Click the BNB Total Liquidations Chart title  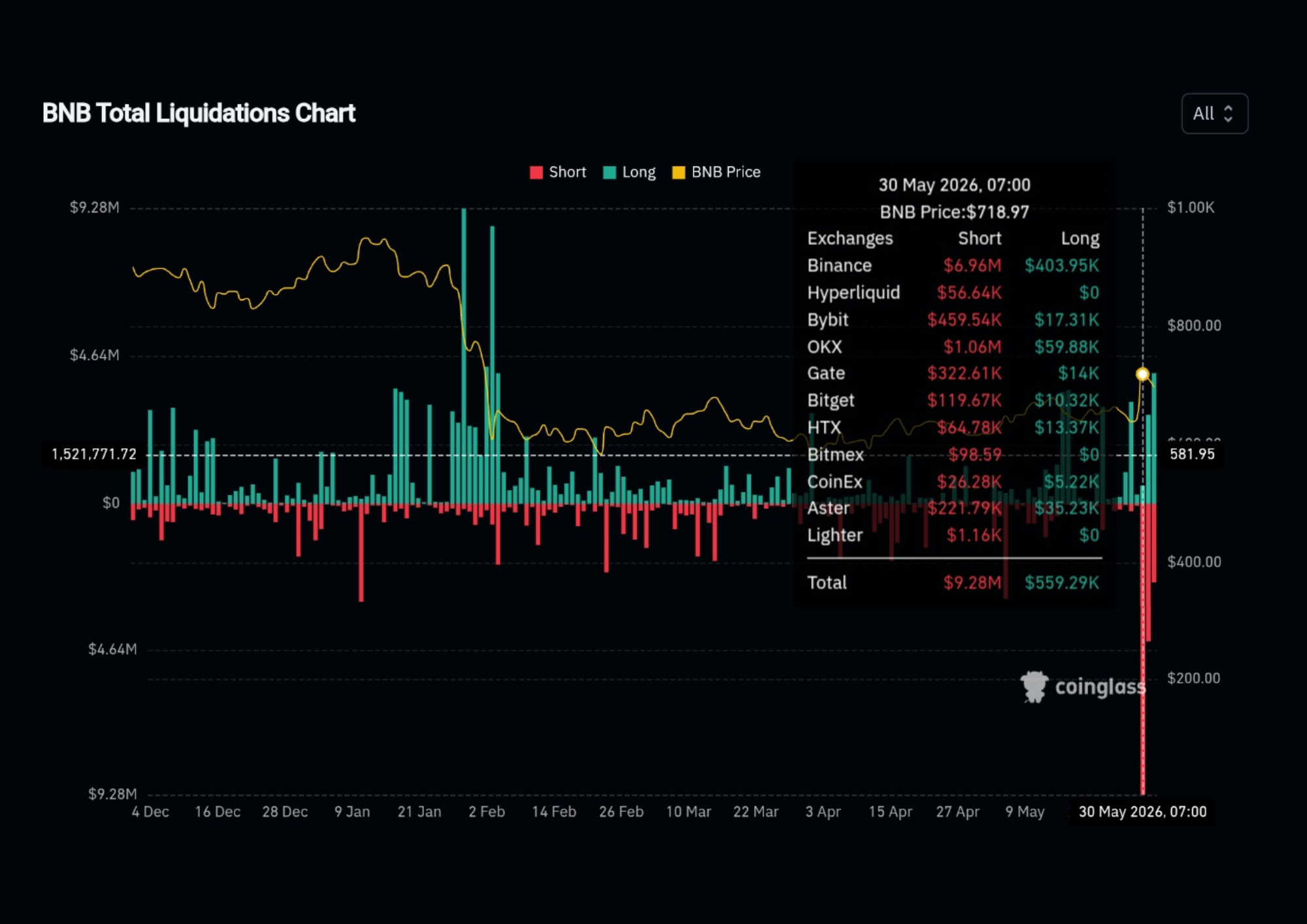pos(199,113)
